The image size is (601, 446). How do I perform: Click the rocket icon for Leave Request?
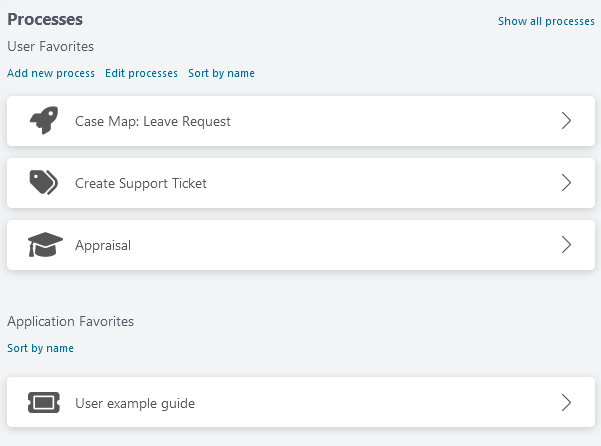[43, 121]
